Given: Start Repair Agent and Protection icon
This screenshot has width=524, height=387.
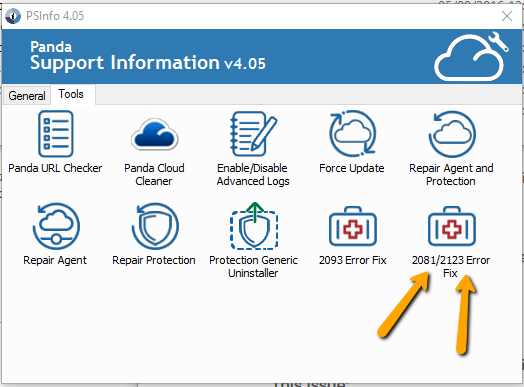Looking at the screenshot, I should click(452, 134).
